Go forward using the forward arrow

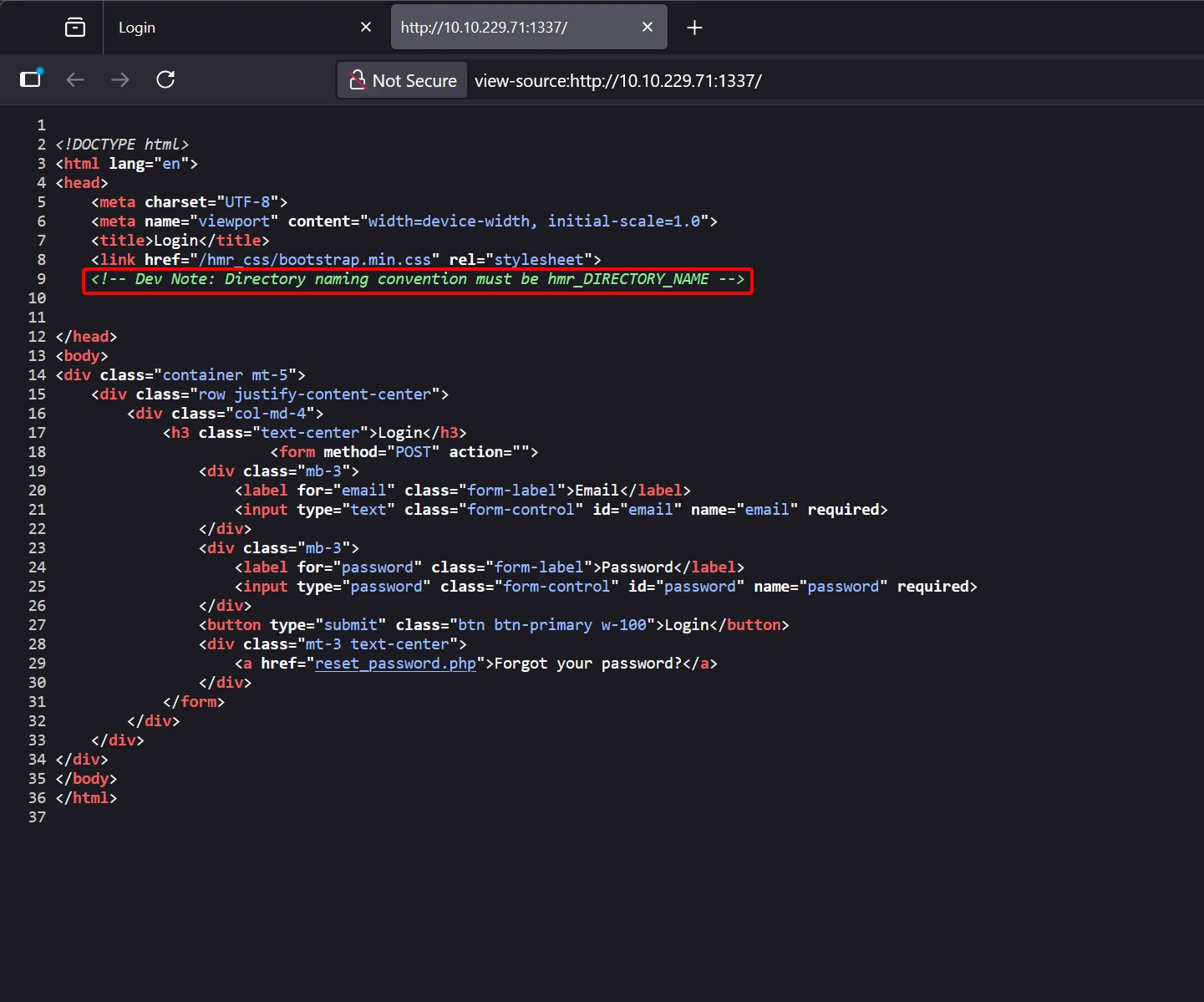tap(120, 79)
